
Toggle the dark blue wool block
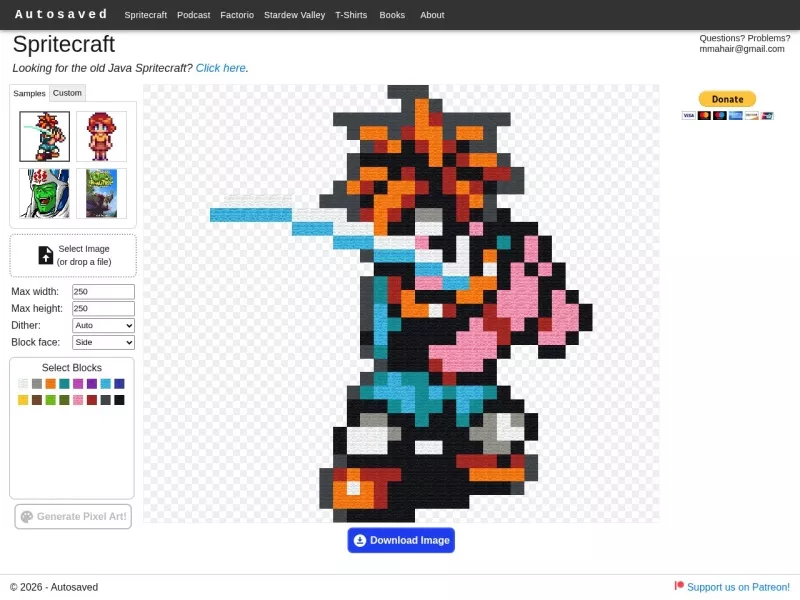point(119,384)
